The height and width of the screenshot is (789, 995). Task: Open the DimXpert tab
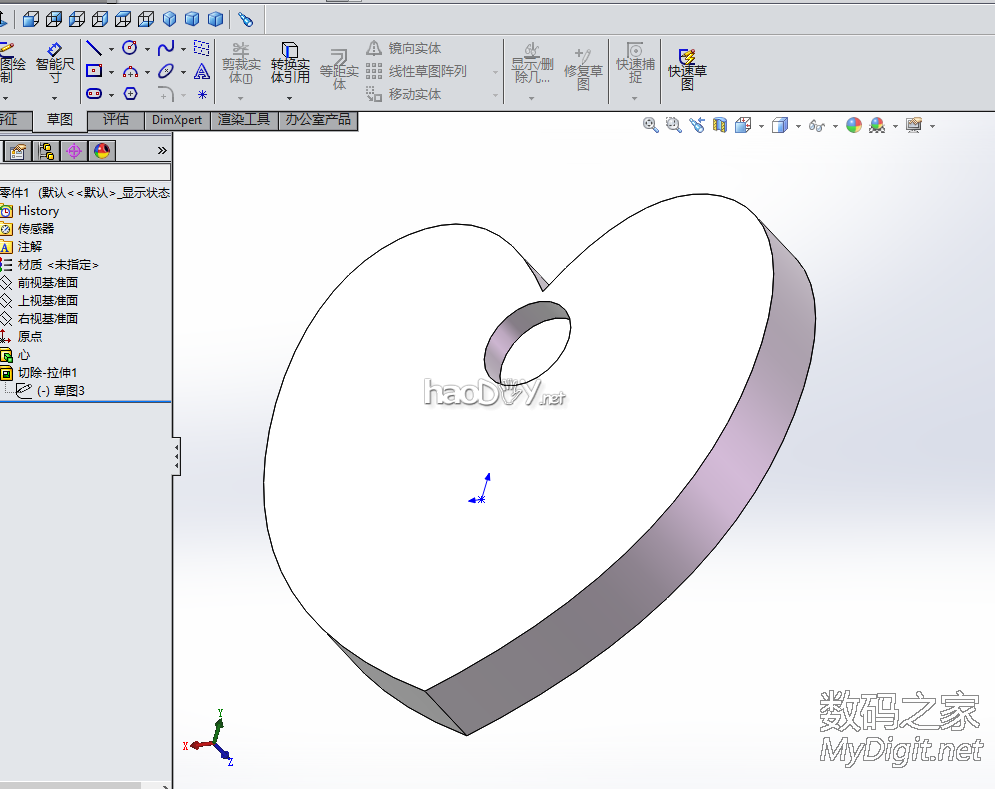coord(176,120)
